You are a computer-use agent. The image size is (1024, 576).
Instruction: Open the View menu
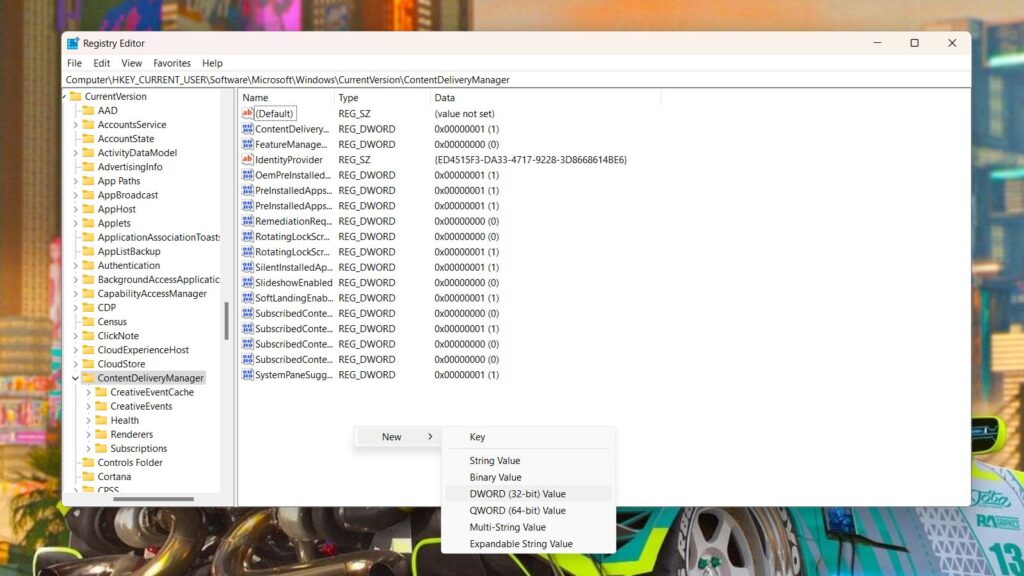point(131,63)
